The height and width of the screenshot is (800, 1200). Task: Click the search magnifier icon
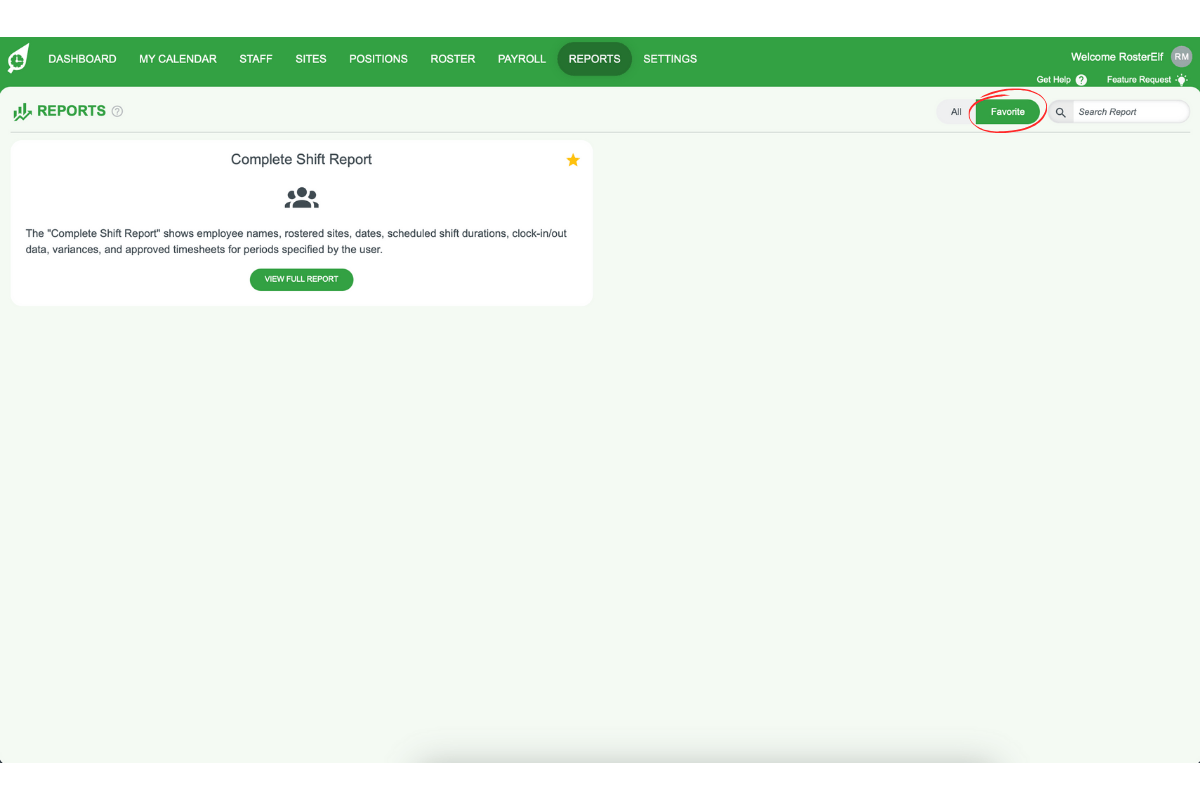pyautogui.click(x=1061, y=112)
